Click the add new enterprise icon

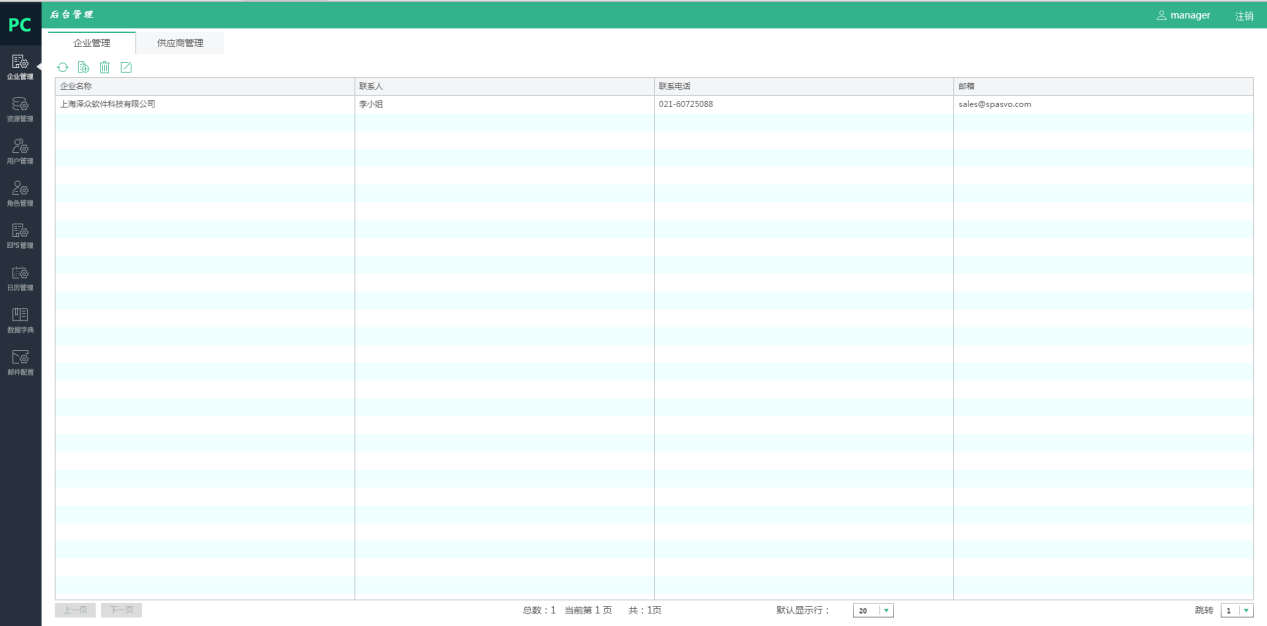[83, 67]
